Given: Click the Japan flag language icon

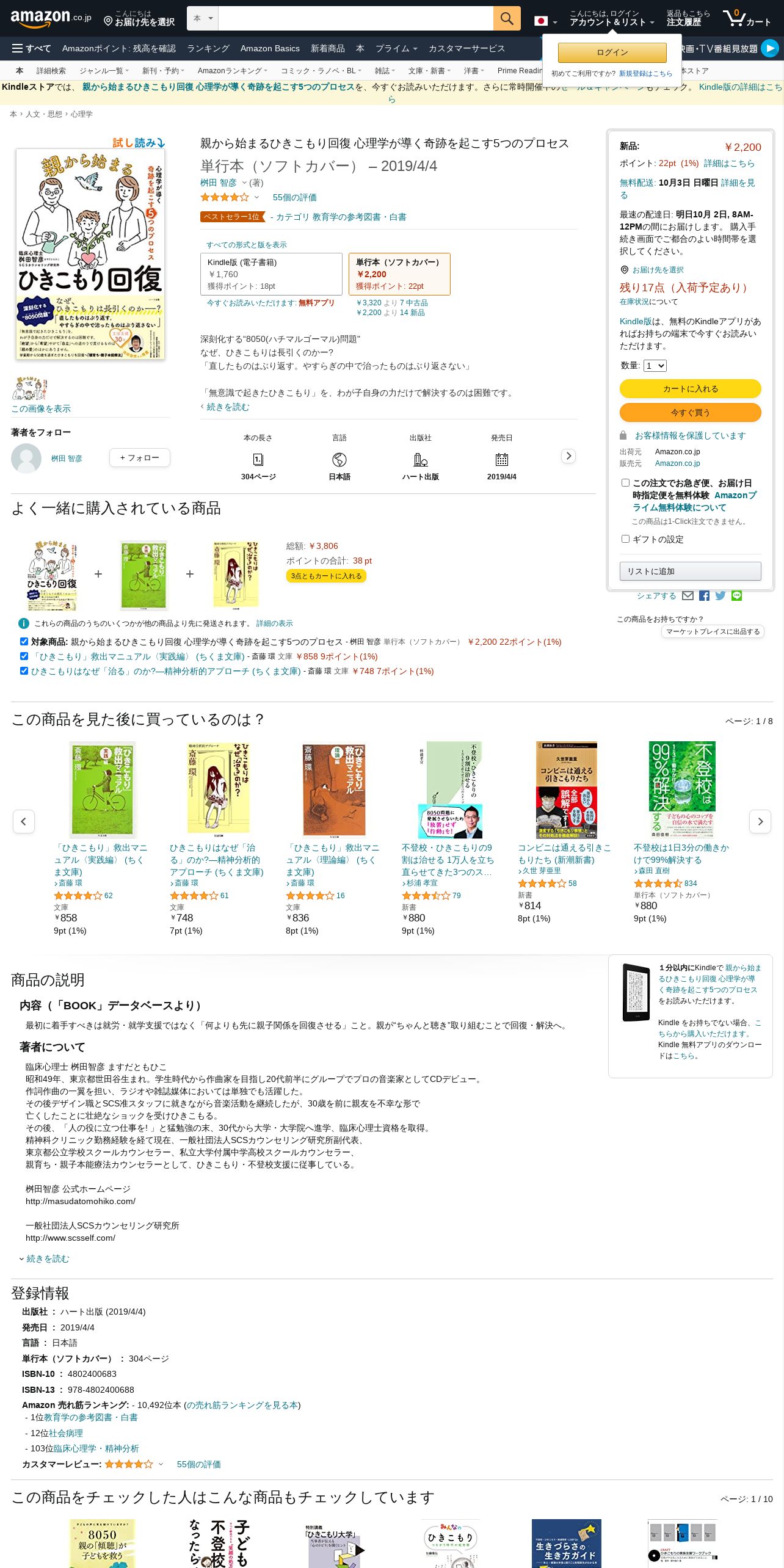Looking at the screenshot, I should tap(541, 21).
